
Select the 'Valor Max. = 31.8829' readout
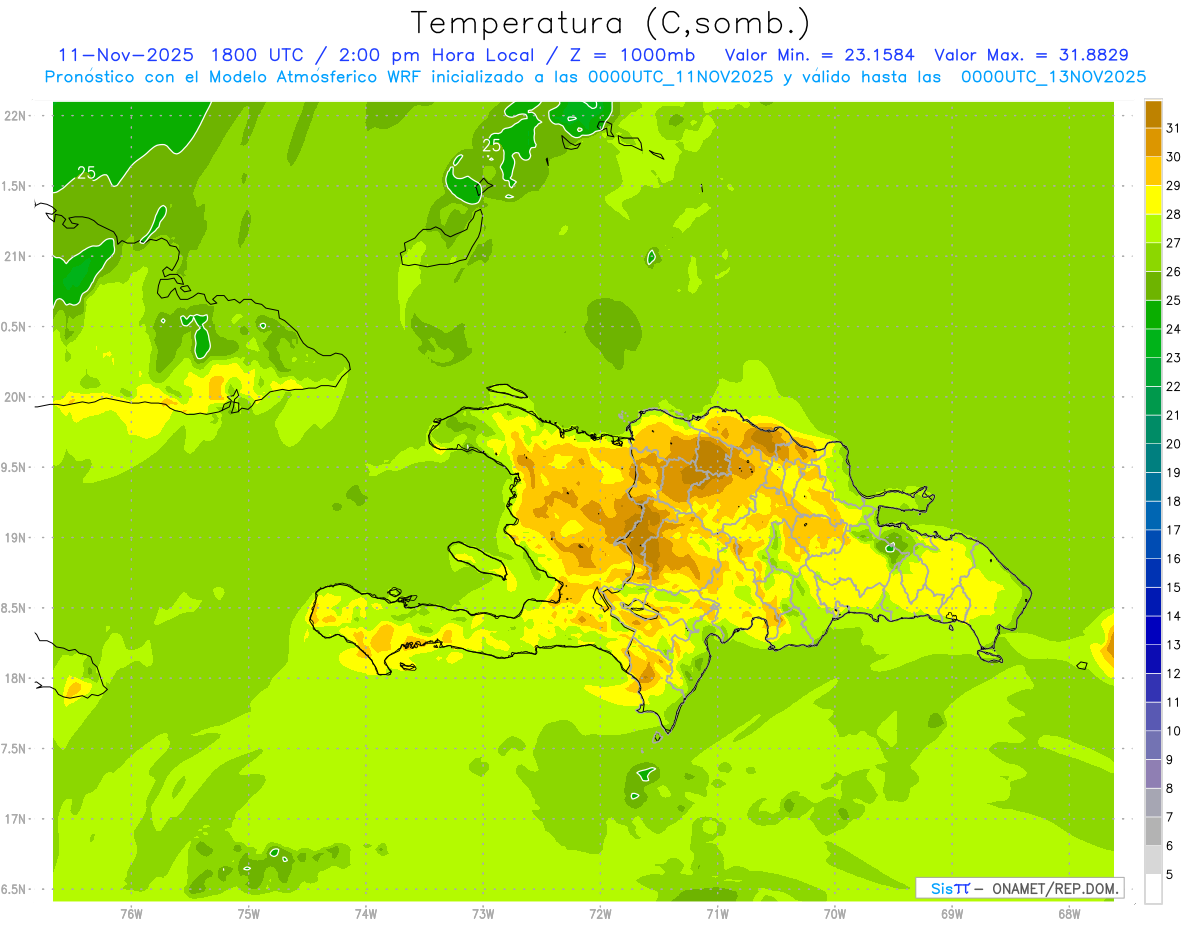[x=1030, y=56]
